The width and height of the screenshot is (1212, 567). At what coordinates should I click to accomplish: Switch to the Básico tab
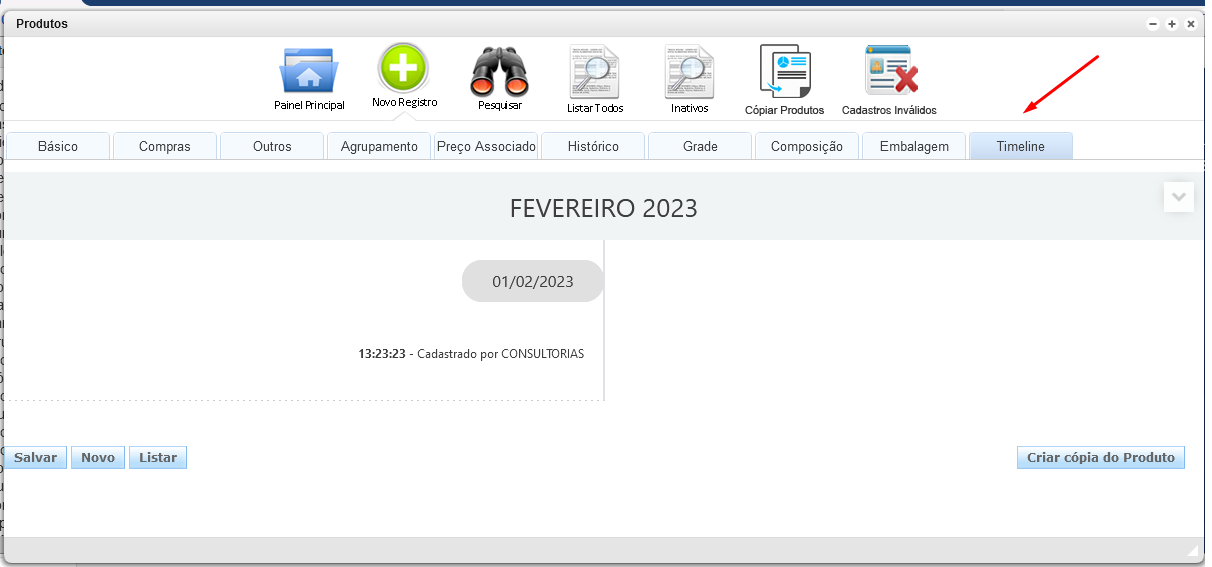tap(58, 146)
